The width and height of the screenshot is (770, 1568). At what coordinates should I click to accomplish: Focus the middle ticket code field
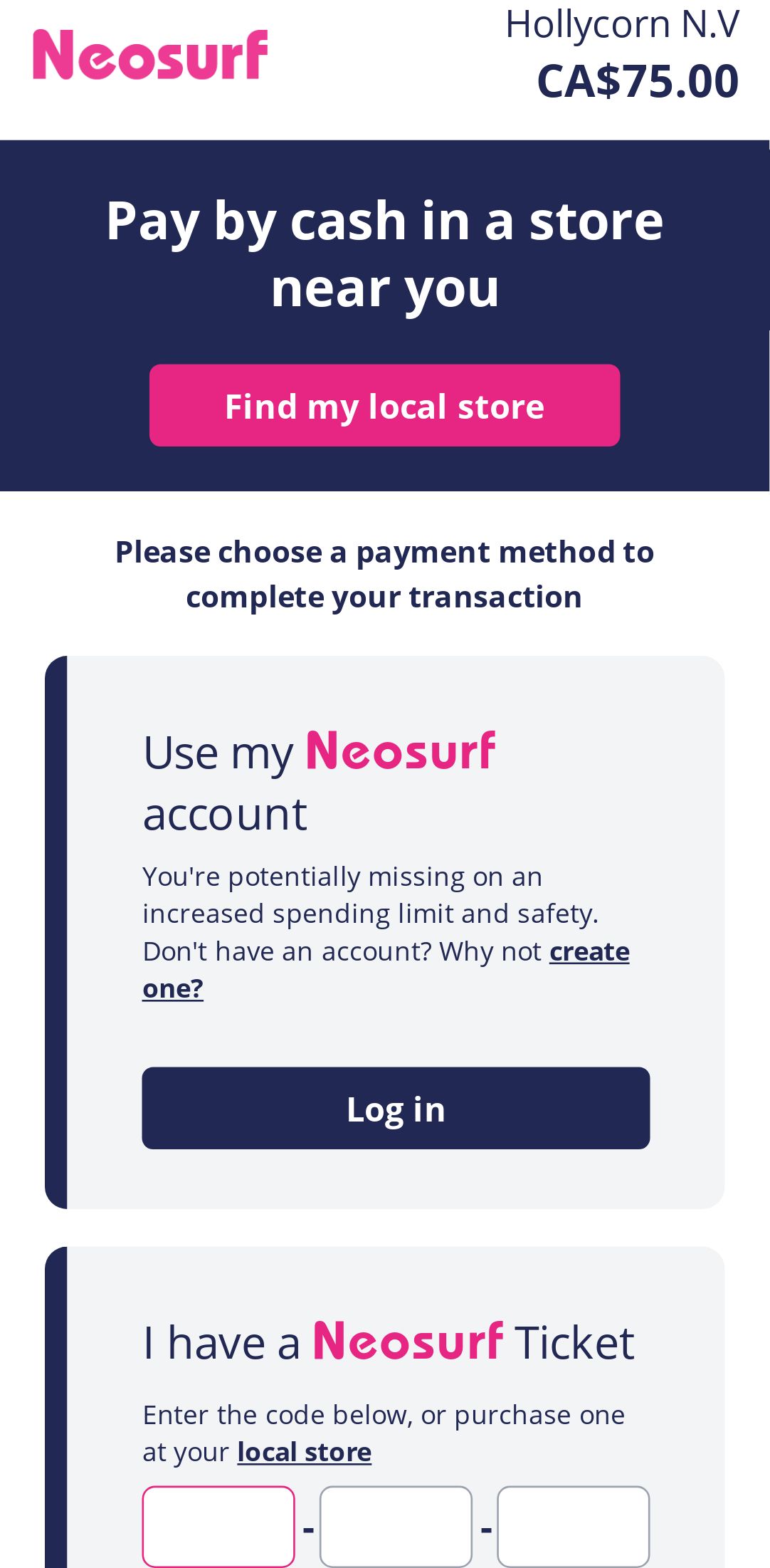396,1527
